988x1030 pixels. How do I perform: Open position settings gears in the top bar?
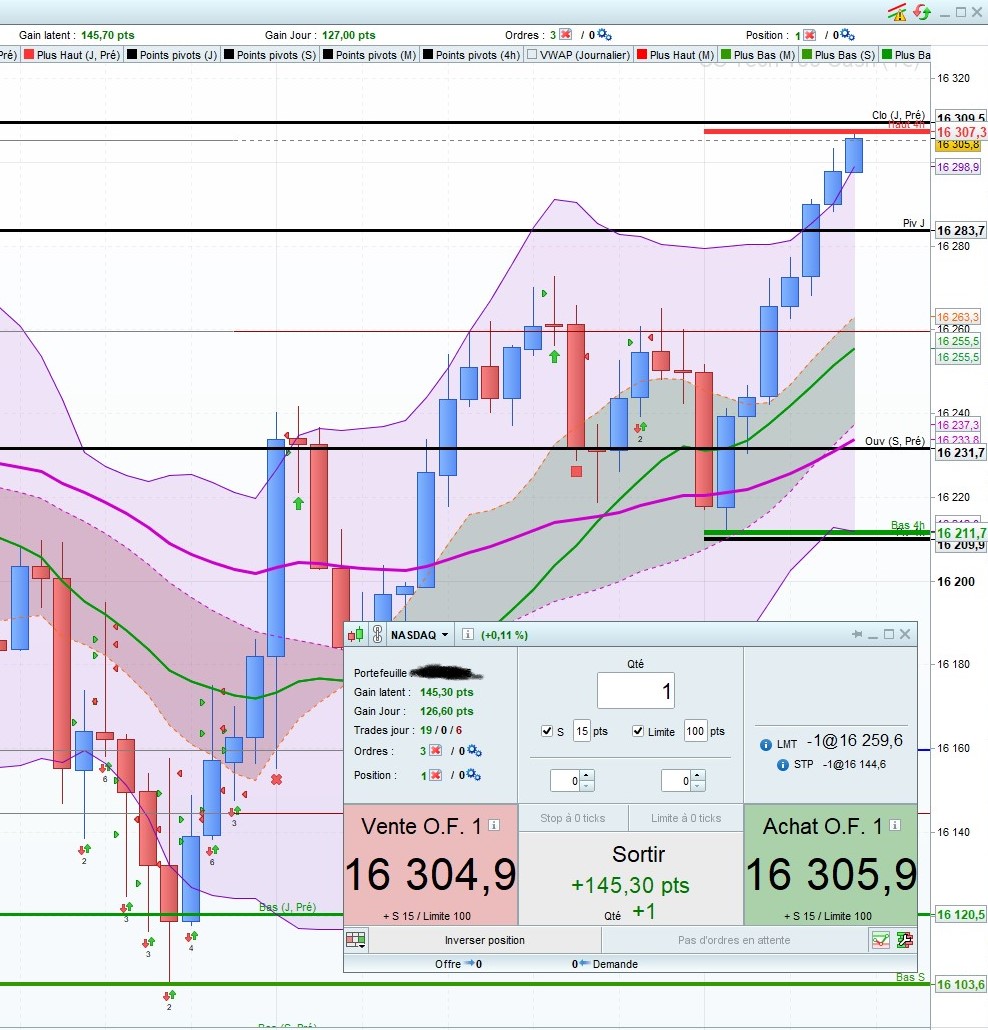pyautogui.click(x=847, y=35)
